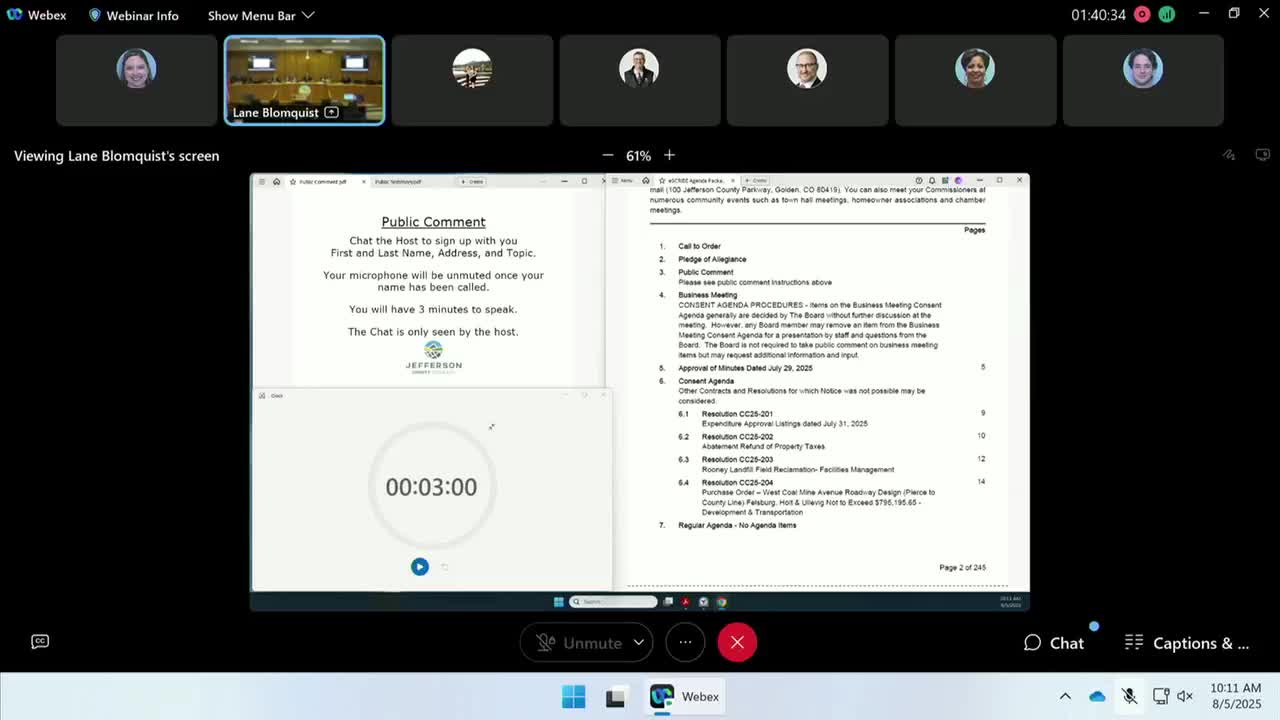Click the Webex logo in the title bar
Viewport: 1280px width, 720px height.
click(x=14, y=15)
